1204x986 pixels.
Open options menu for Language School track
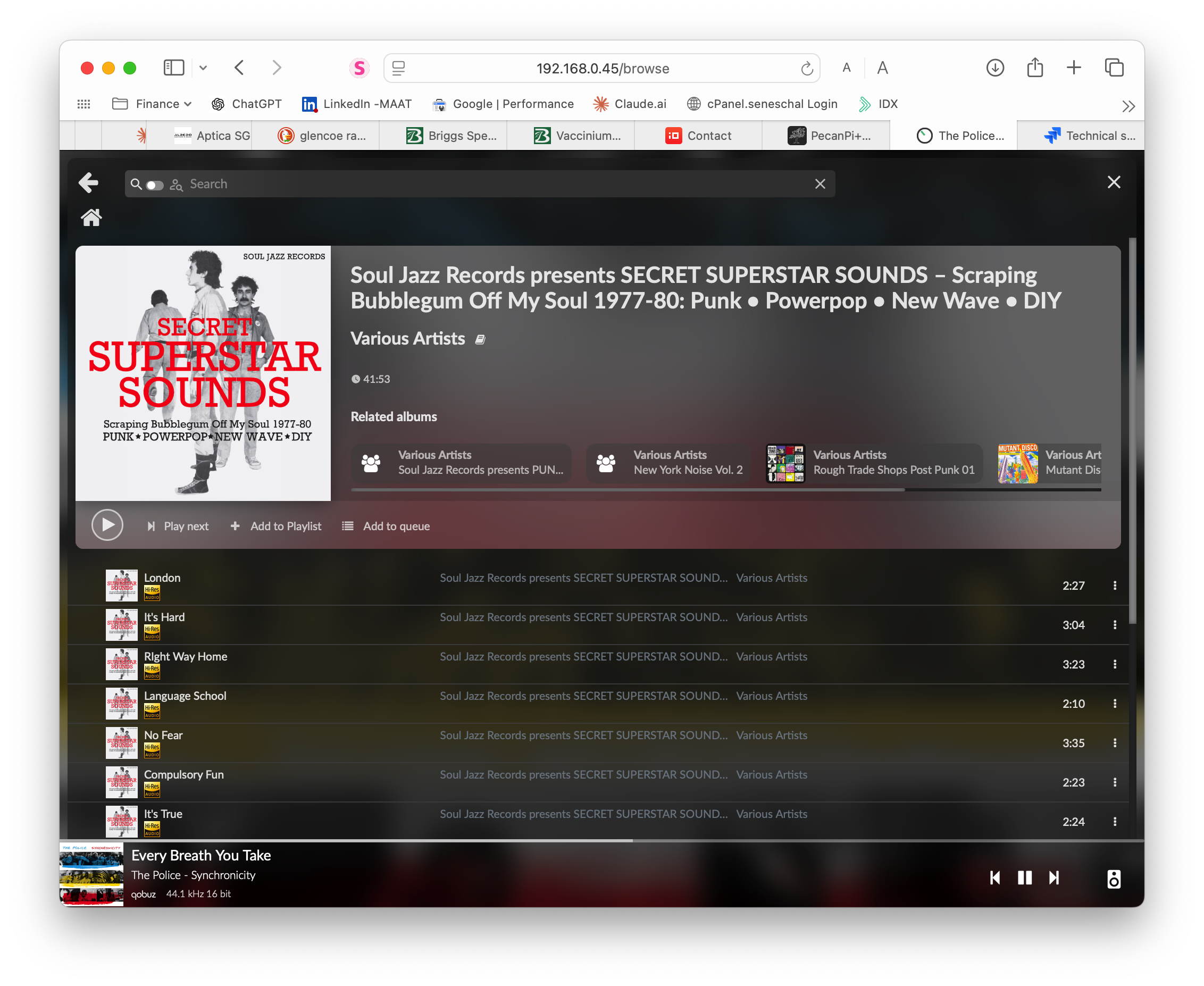point(1115,704)
